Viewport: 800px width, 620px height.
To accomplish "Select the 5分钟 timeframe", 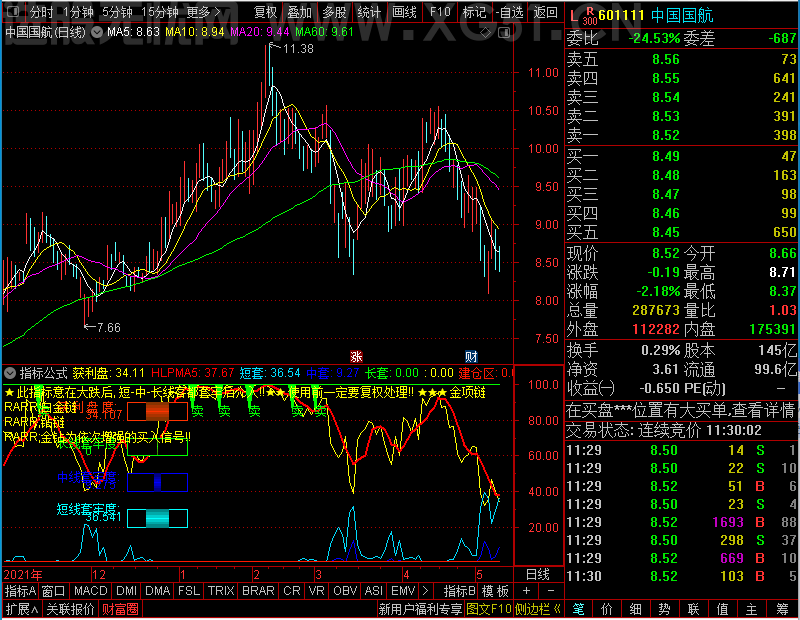I will pos(117,12).
